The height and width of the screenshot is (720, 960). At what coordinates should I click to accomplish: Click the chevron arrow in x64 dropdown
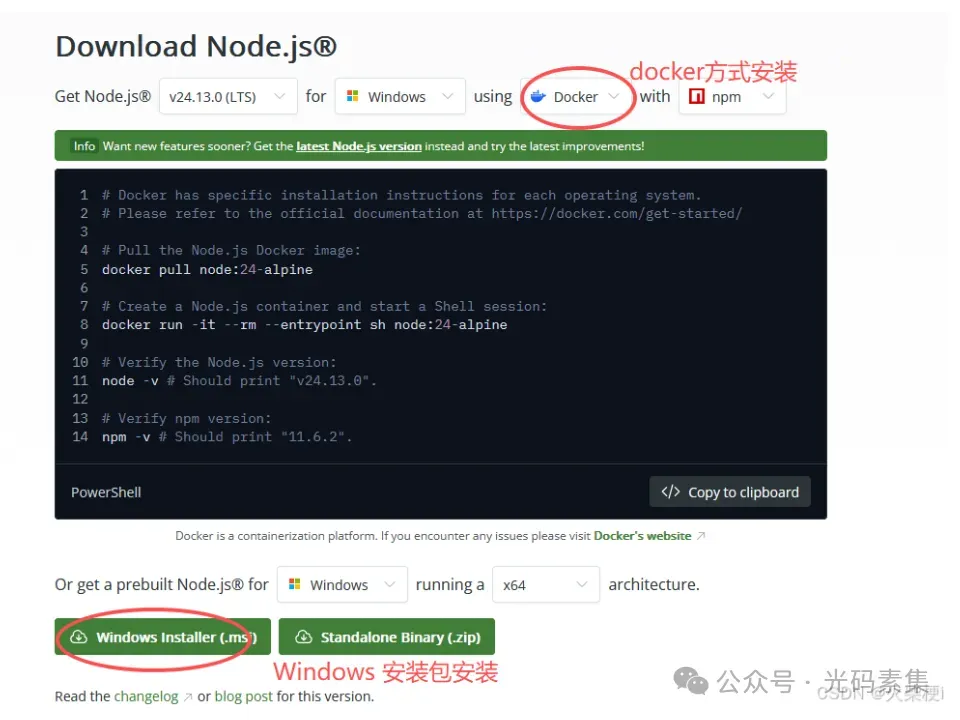click(582, 584)
